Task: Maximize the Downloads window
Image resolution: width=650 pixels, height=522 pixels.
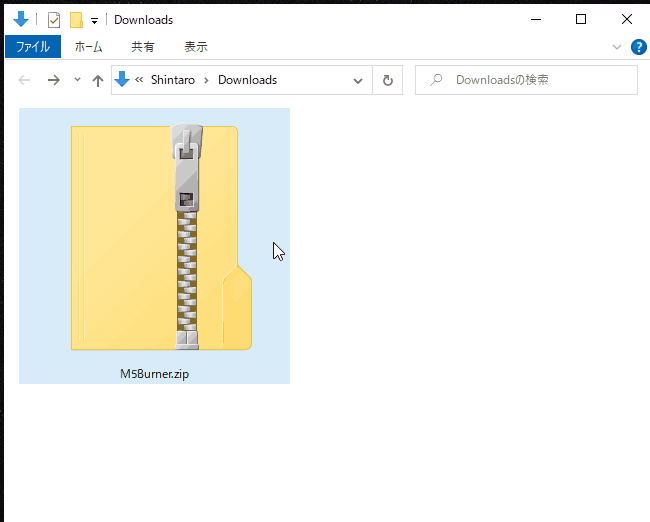Action: [581, 19]
